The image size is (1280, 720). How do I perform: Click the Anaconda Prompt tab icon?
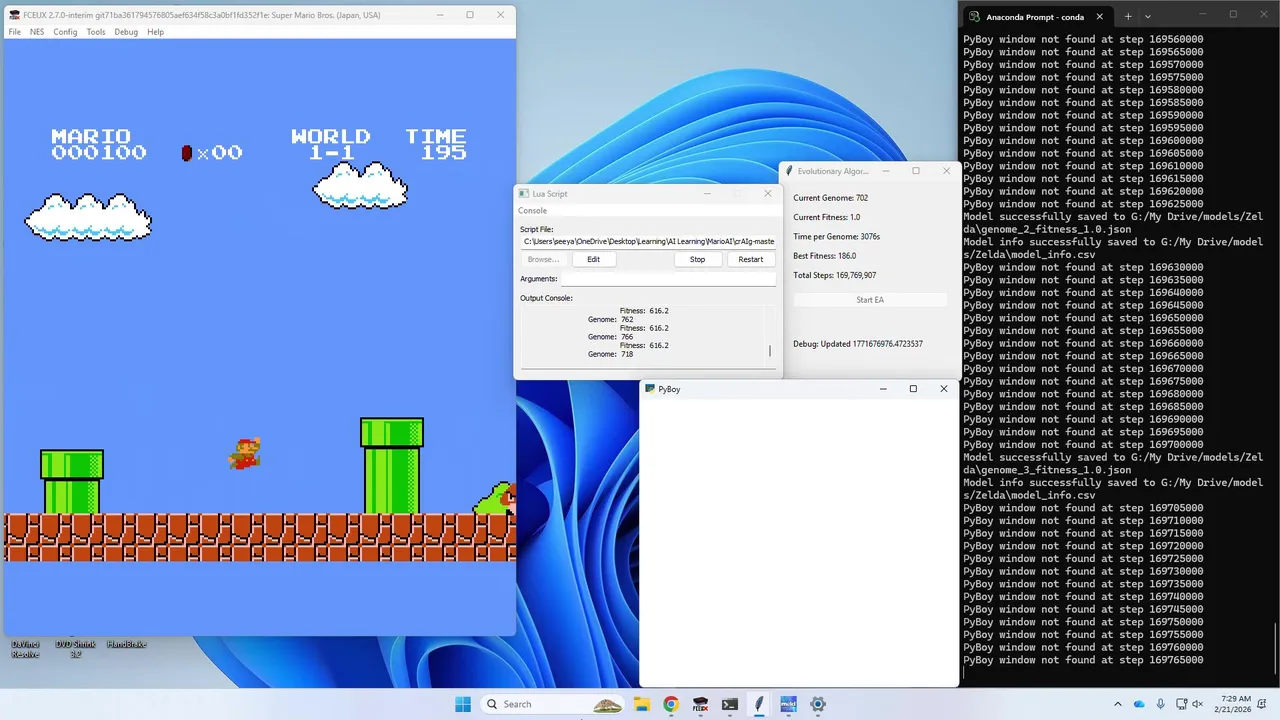point(974,17)
